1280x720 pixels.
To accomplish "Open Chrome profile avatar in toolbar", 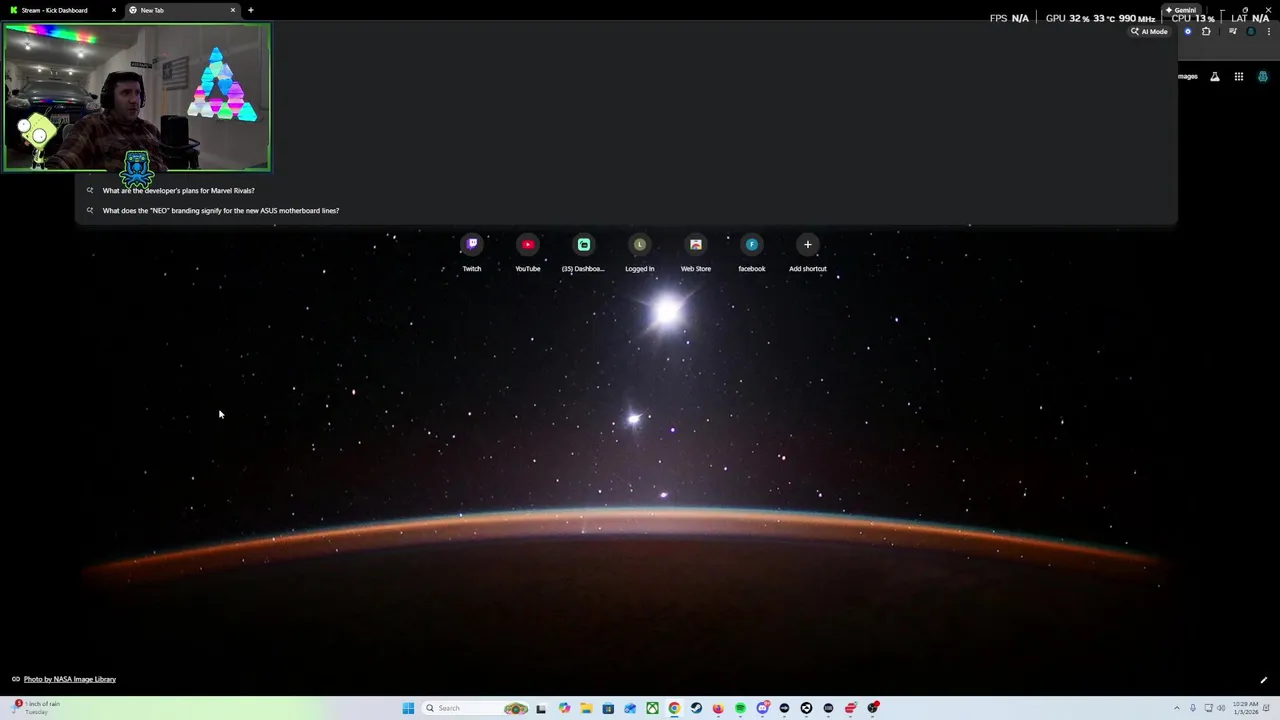I will click(x=1251, y=31).
